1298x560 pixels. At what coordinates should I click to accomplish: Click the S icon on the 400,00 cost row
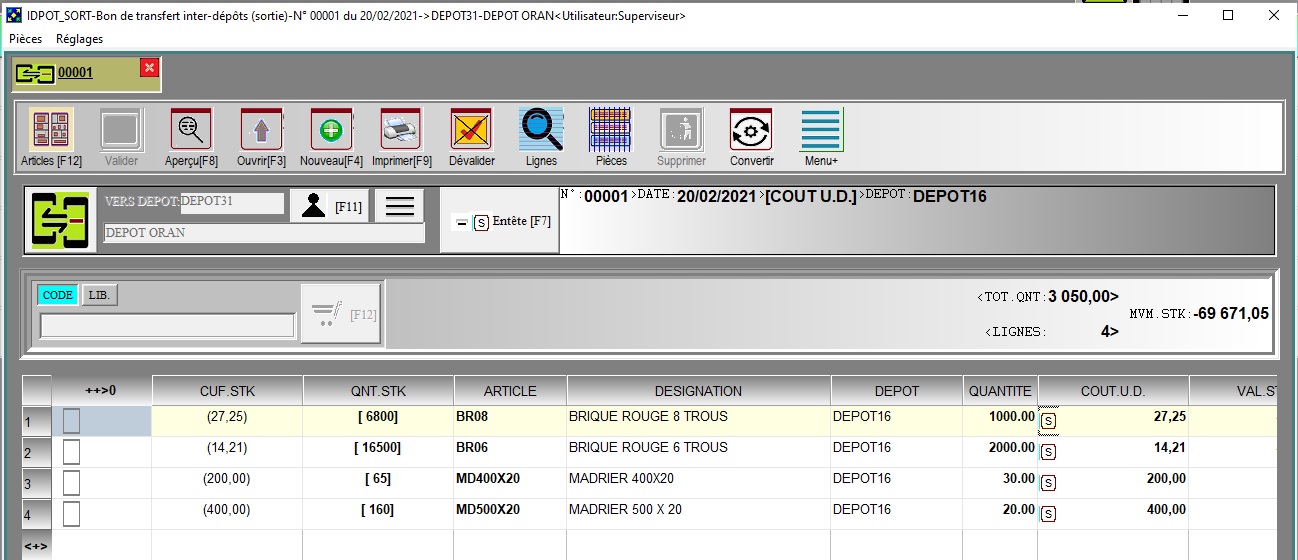[1049, 515]
